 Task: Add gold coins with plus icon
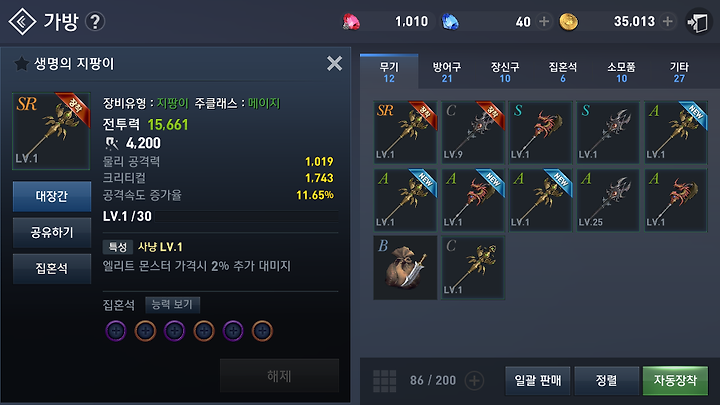(x=668, y=21)
